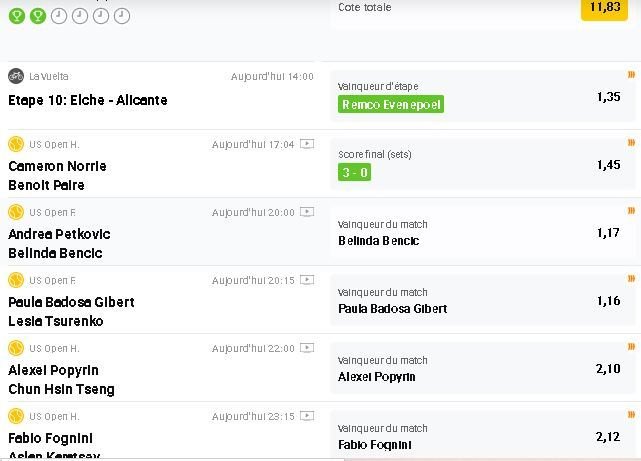Click the yellow 11,83 total odds box
The height and width of the screenshot is (461, 641).
click(x=605, y=8)
